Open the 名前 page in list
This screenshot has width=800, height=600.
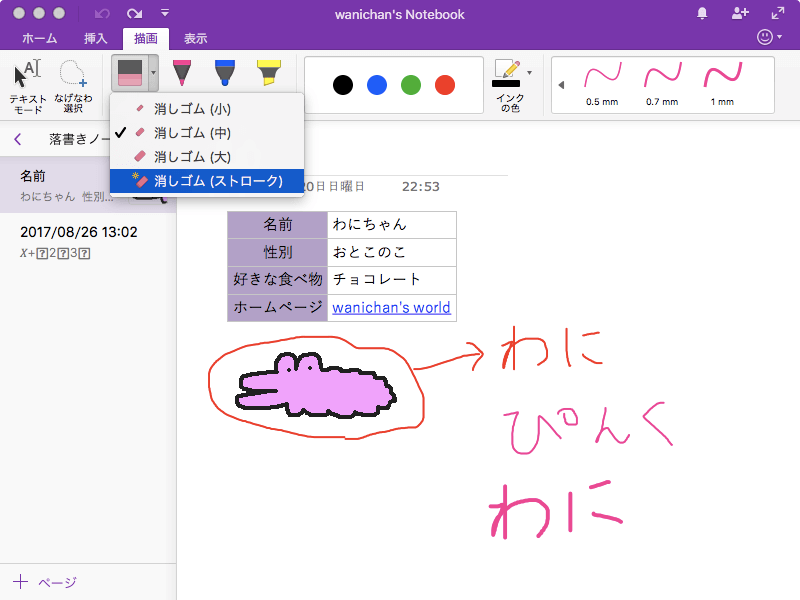[x=88, y=185]
